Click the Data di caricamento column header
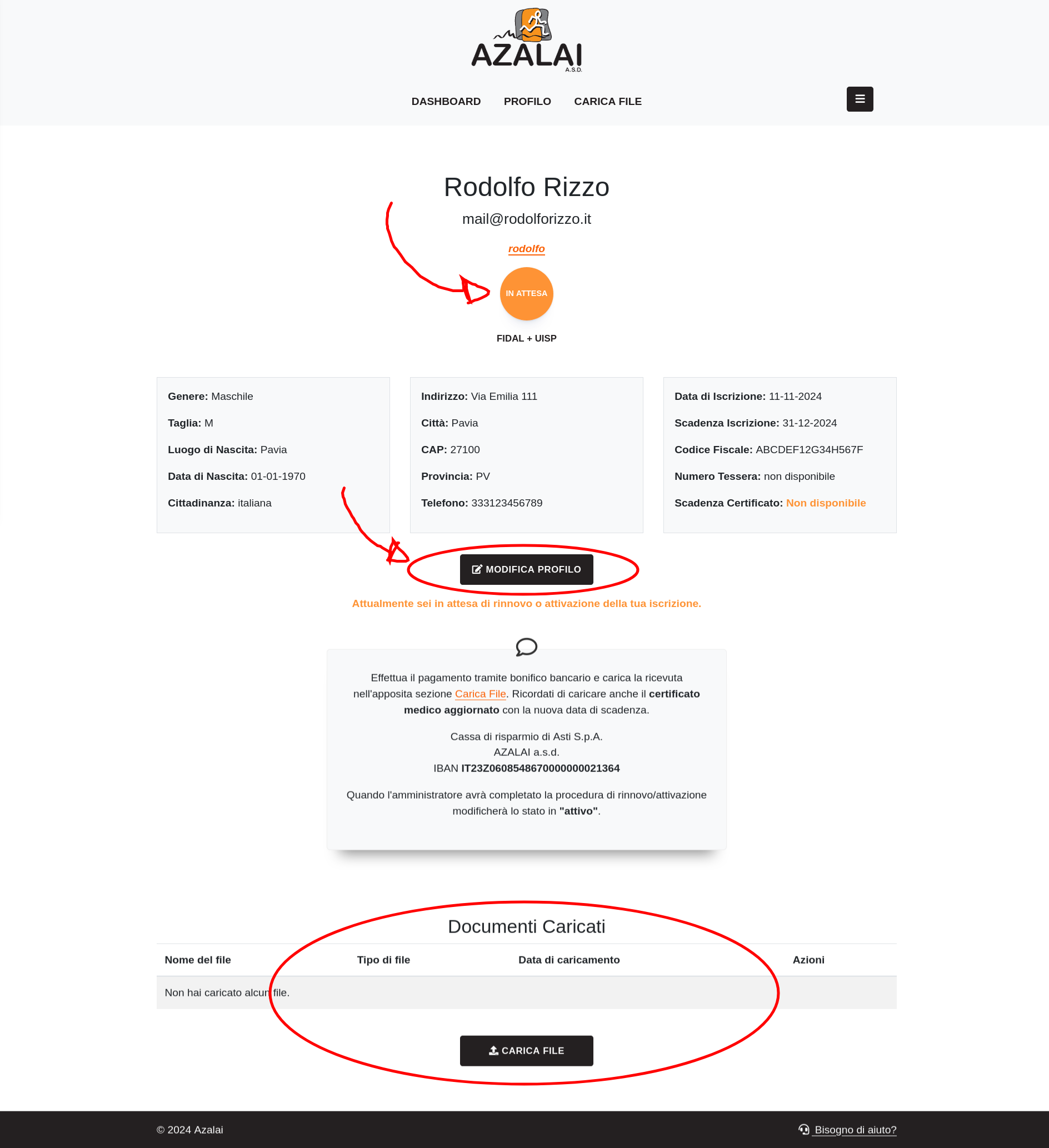This screenshot has height=1148, width=1049. coord(568,960)
